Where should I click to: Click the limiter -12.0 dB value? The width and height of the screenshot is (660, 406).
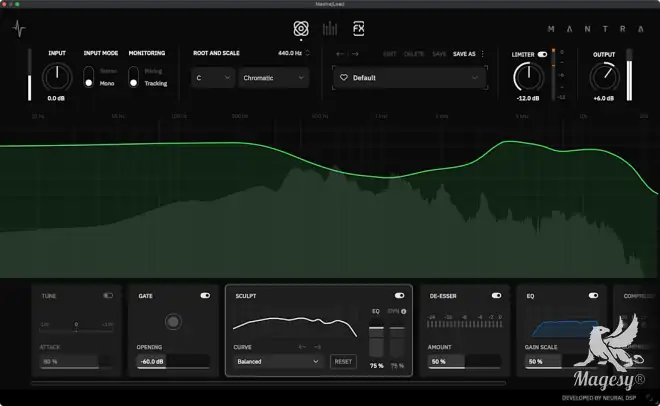528,98
